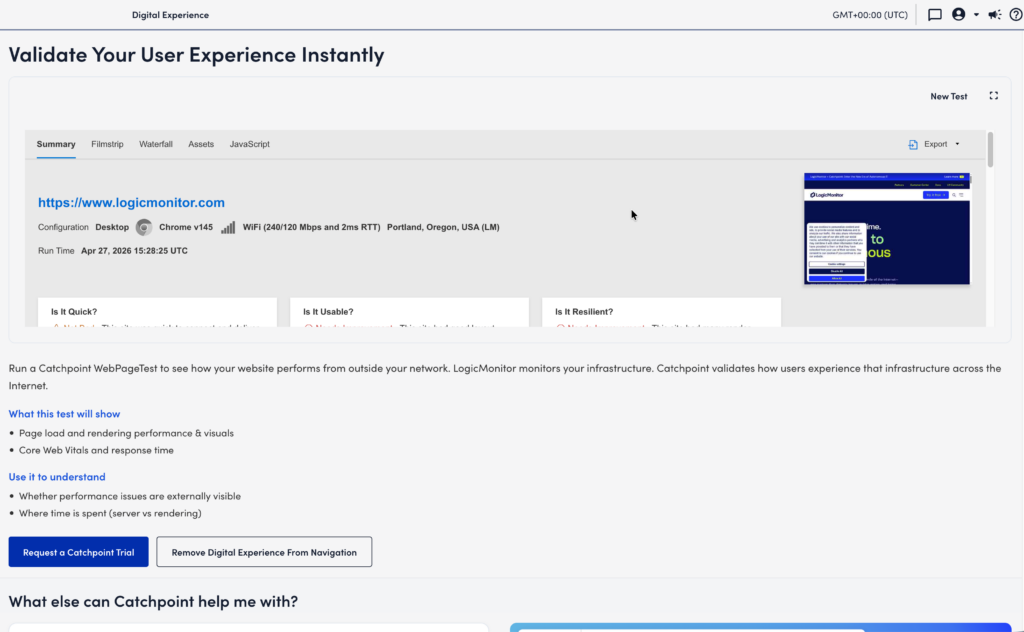Click the GMT+00:00 (UTC) timezone
The image size is (1024, 632).
pyautogui.click(x=869, y=14)
